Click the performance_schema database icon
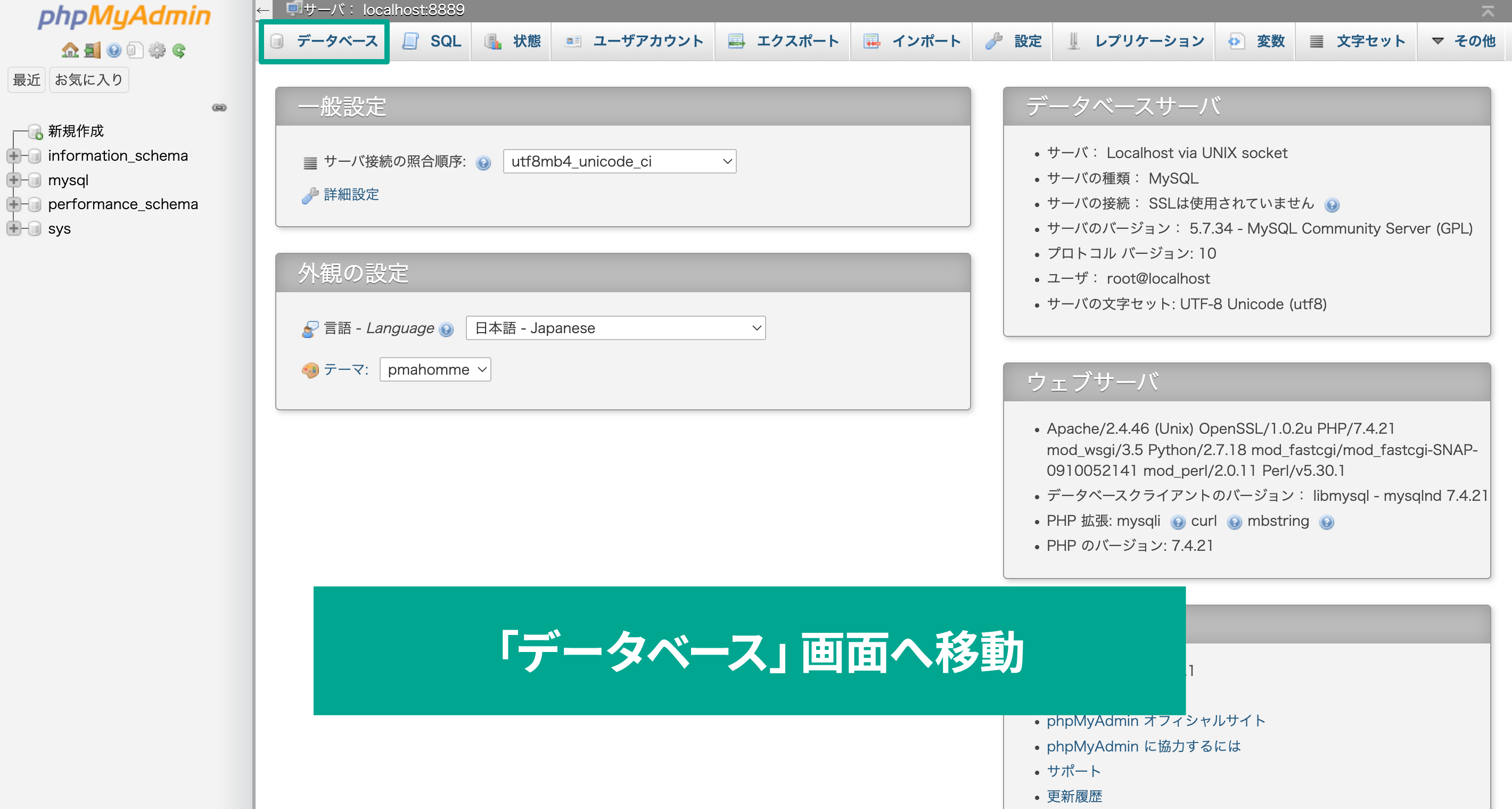The height and width of the screenshot is (809, 1512). (x=35, y=204)
